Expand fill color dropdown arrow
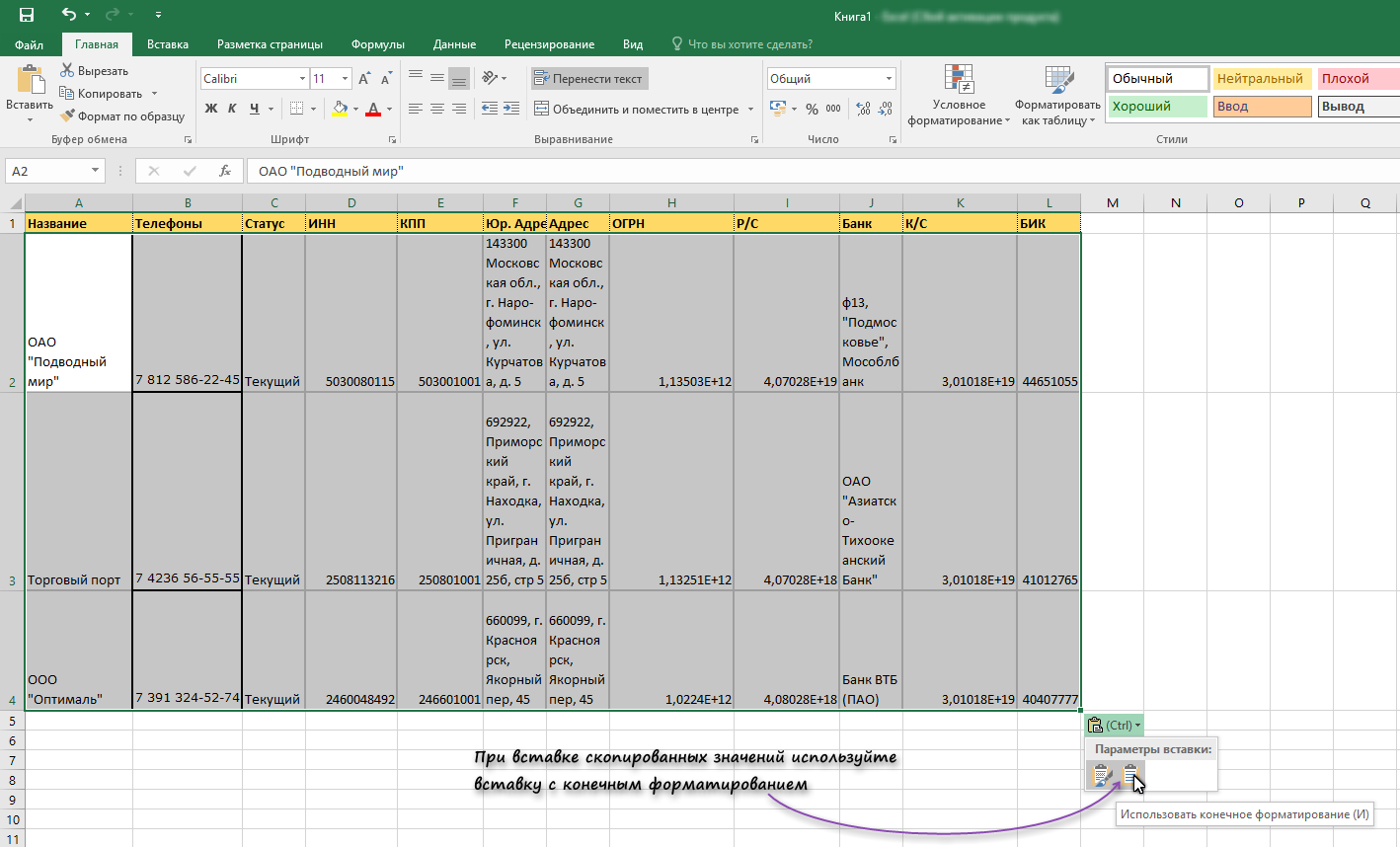 pyautogui.click(x=354, y=109)
